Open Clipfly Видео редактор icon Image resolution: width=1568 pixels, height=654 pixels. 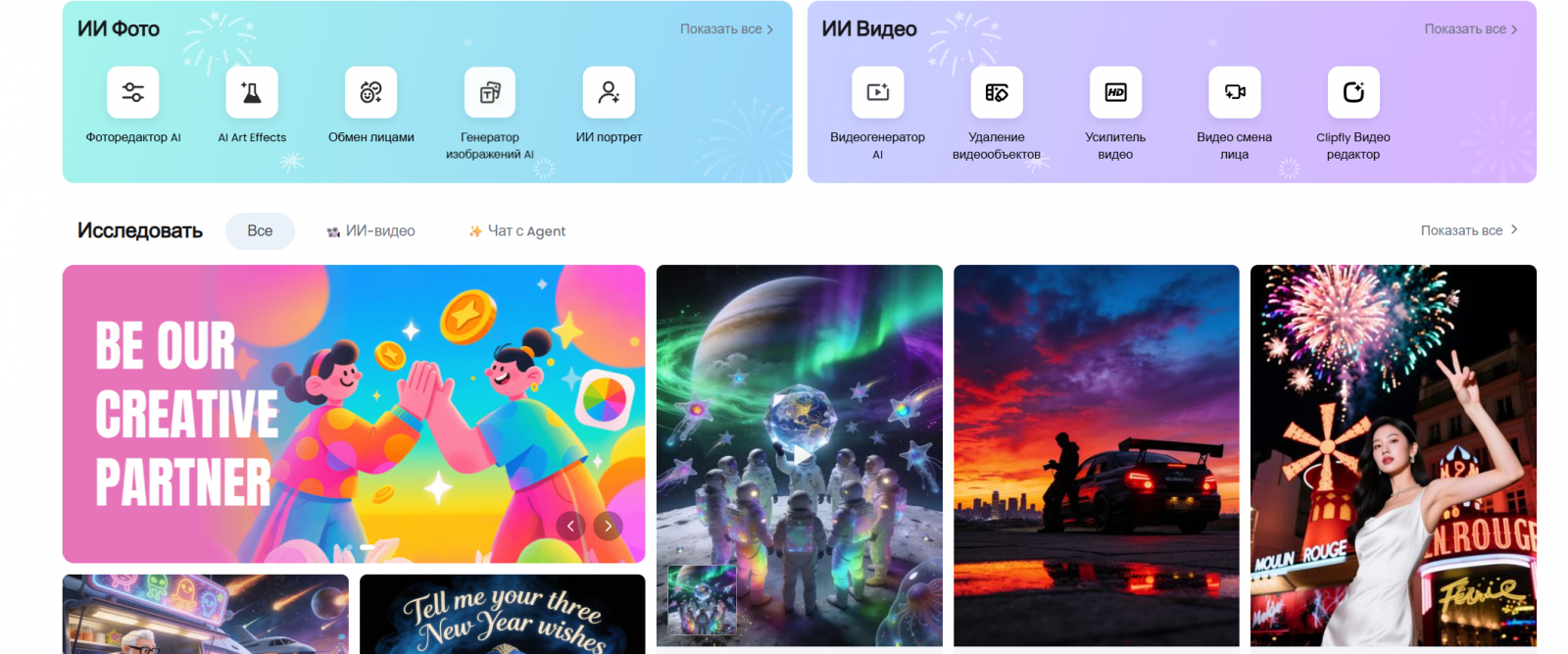(1353, 92)
